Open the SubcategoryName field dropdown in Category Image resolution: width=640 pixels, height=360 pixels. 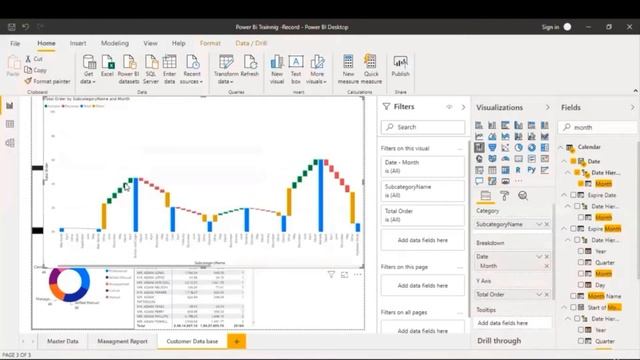pos(539,224)
